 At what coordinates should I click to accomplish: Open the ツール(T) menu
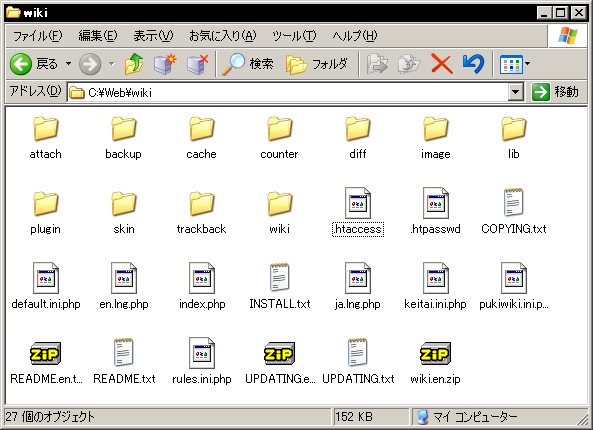(294, 36)
